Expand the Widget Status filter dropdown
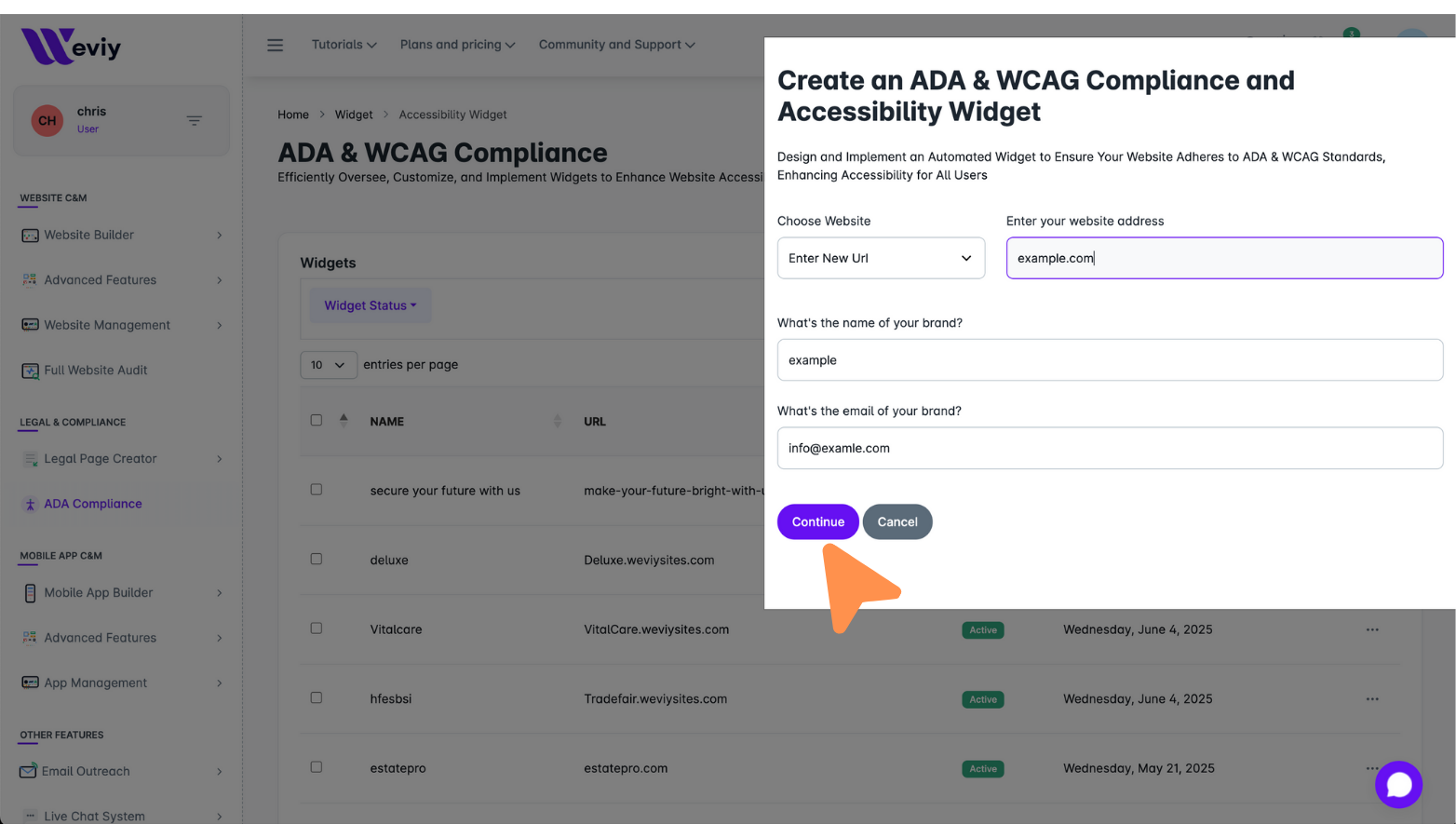1456x838 pixels. point(371,305)
